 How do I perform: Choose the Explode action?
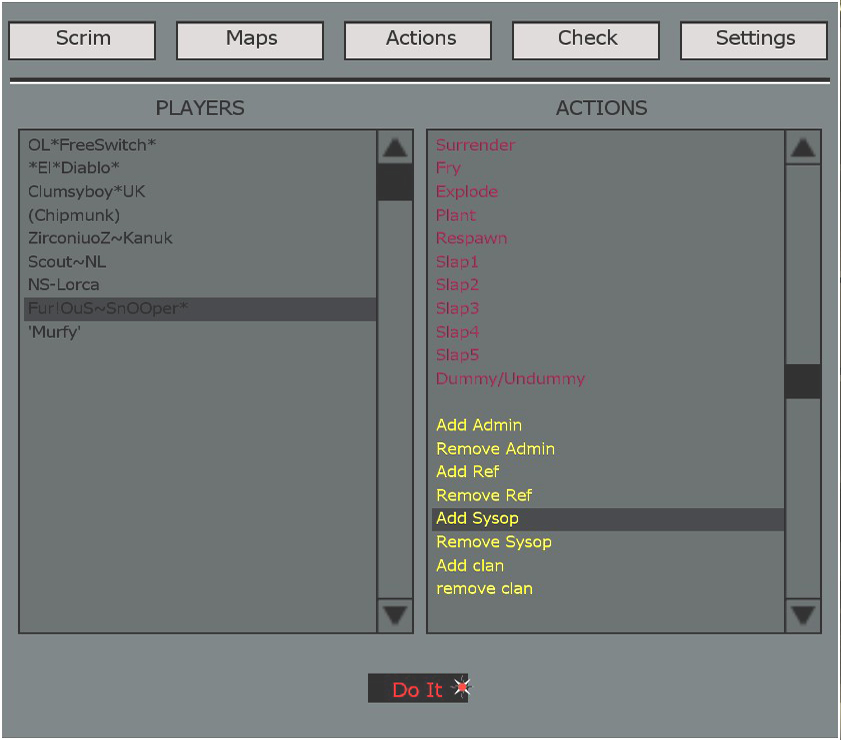click(467, 192)
